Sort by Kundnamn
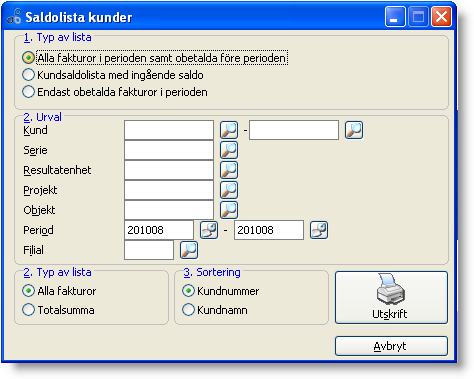 click(x=215, y=310)
